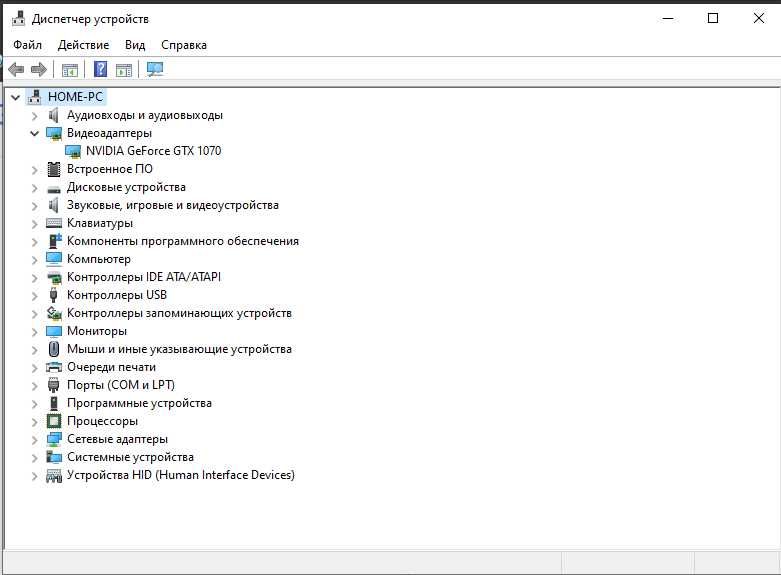Select the Очереди печати row label
This screenshot has width=781, height=575.
click(x=112, y=367)
